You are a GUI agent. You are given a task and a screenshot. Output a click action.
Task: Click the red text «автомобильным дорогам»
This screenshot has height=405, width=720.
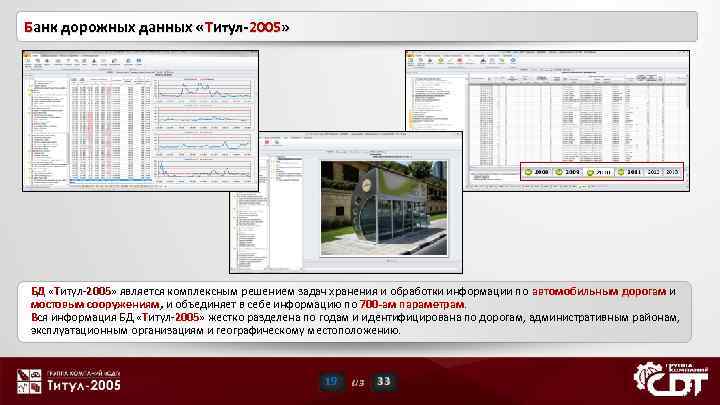tap(599, 291)
